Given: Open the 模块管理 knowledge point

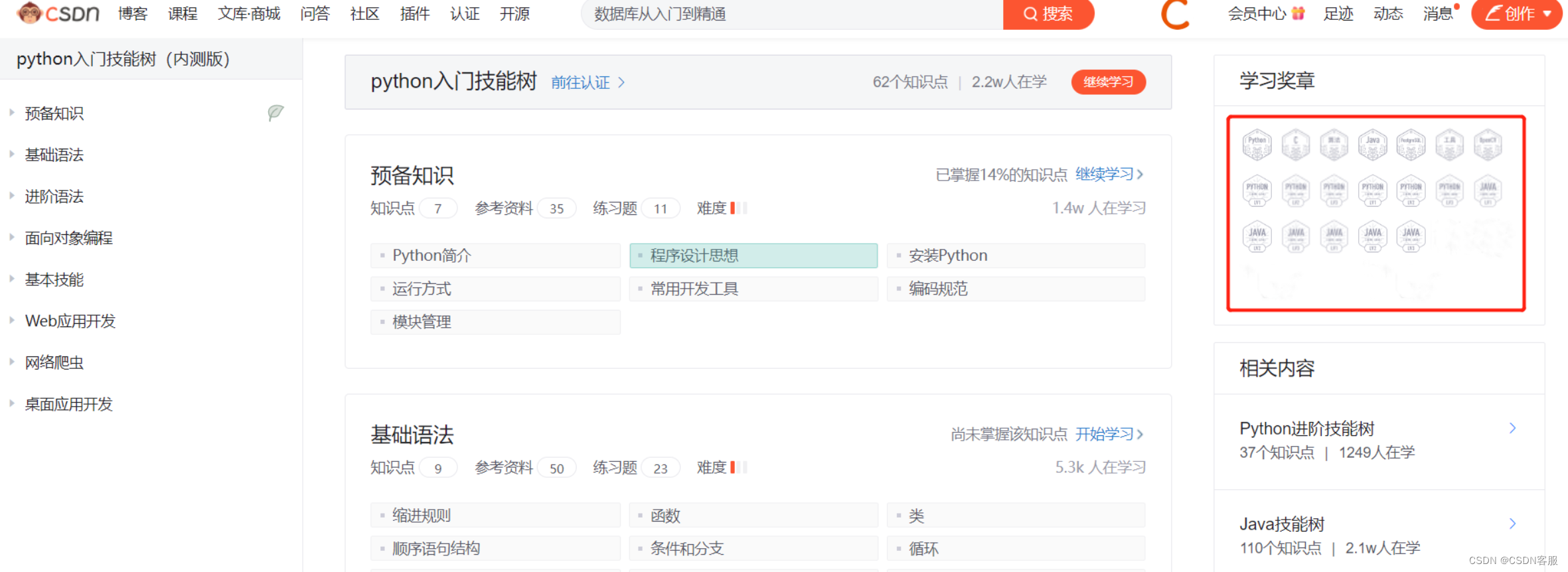Looking at the screenshot, I should (x=495, y=322).
